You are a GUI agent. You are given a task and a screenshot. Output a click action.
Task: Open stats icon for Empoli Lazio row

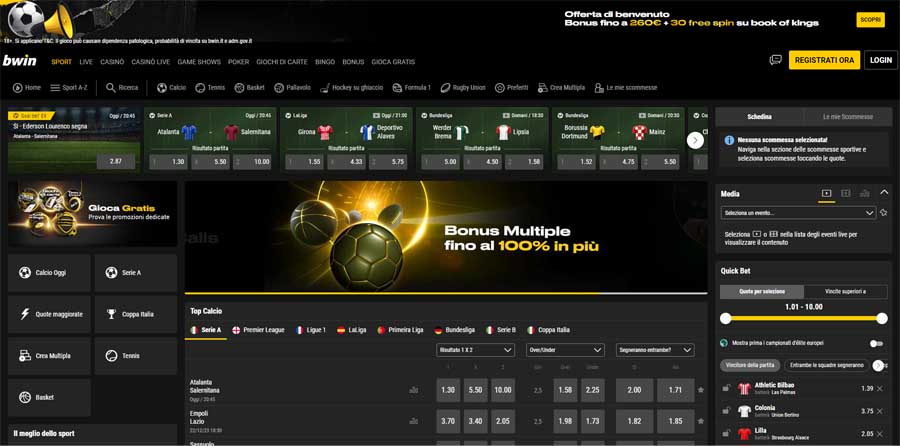pos(413,421)
